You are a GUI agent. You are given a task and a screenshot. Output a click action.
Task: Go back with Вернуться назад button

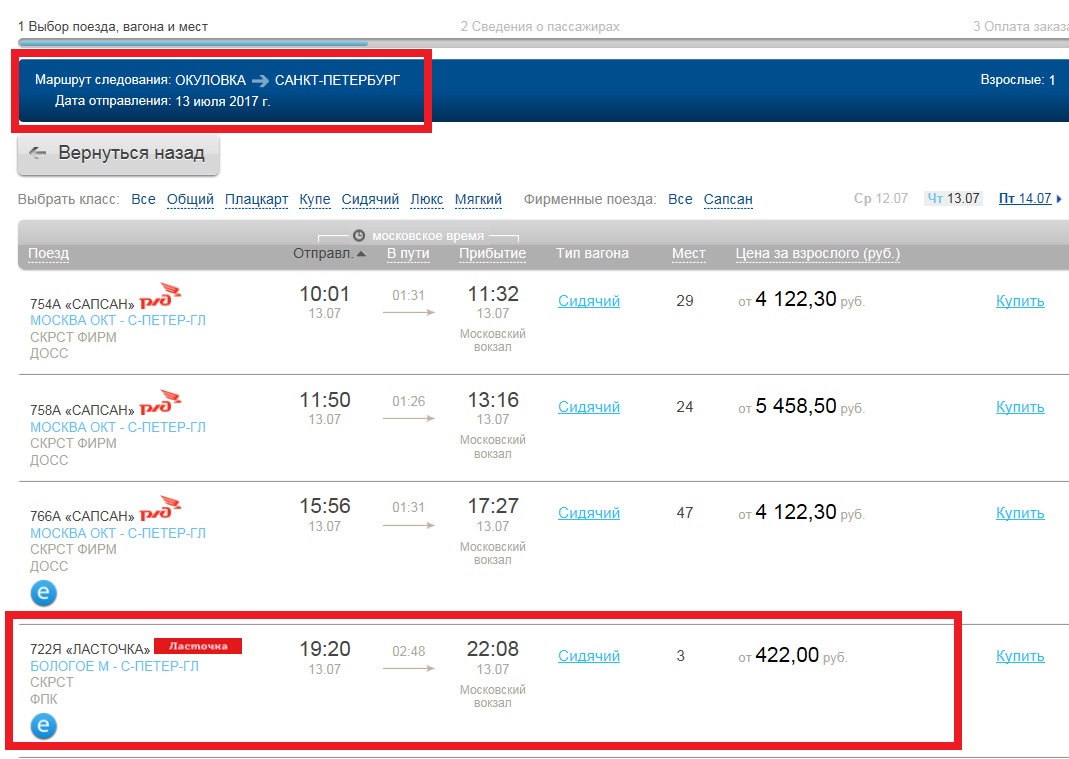click(x=119, y=154)
